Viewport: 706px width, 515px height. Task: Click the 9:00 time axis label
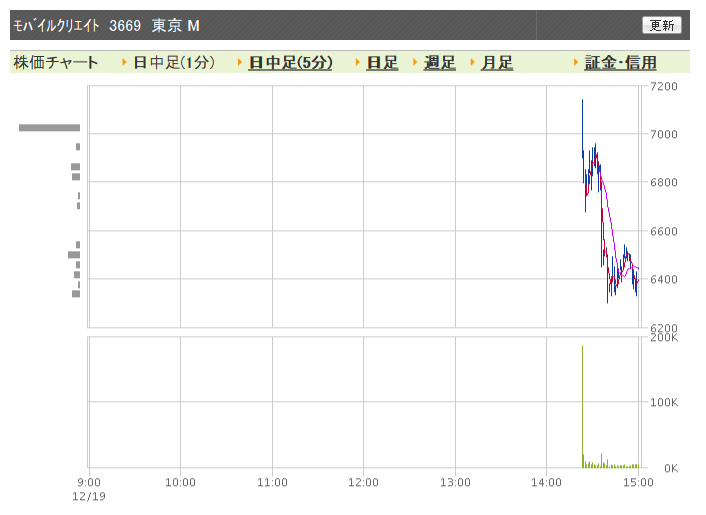pos(89,483)
